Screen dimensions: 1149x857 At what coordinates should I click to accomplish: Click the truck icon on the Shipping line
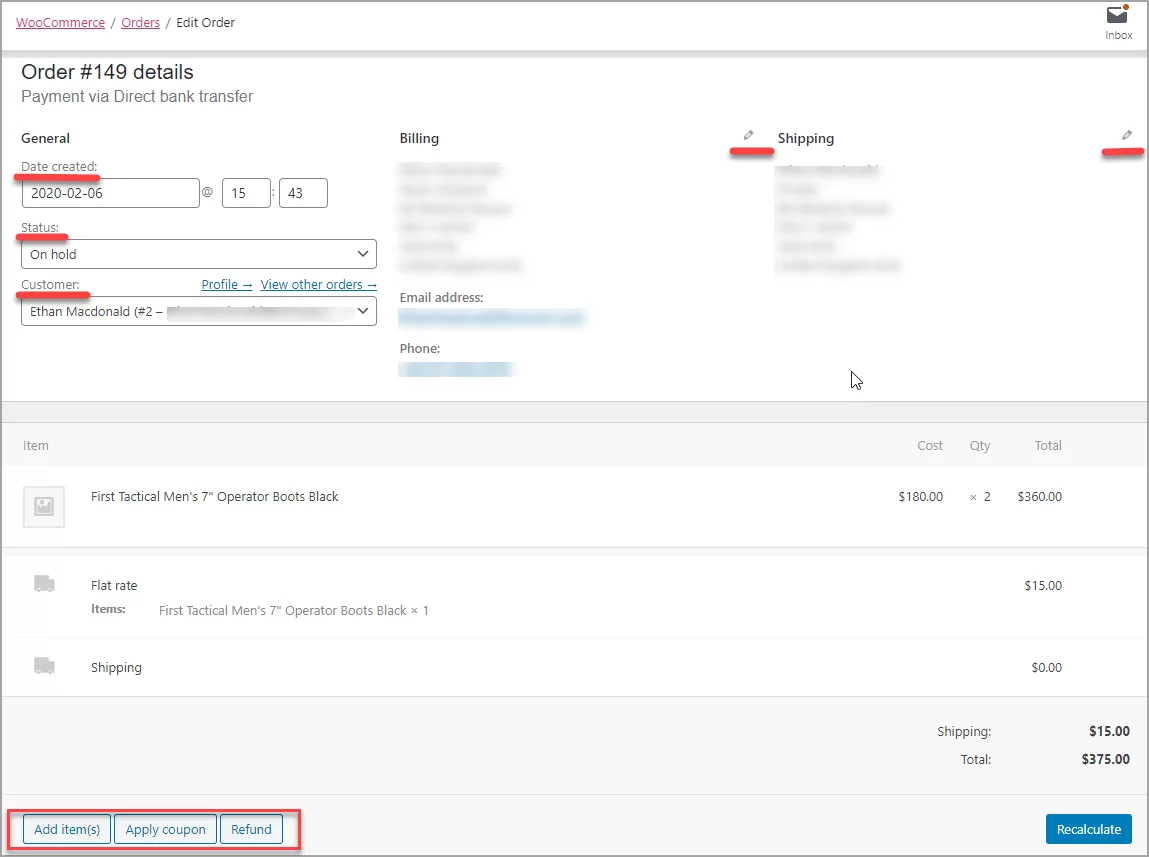(x=42, y=667)
